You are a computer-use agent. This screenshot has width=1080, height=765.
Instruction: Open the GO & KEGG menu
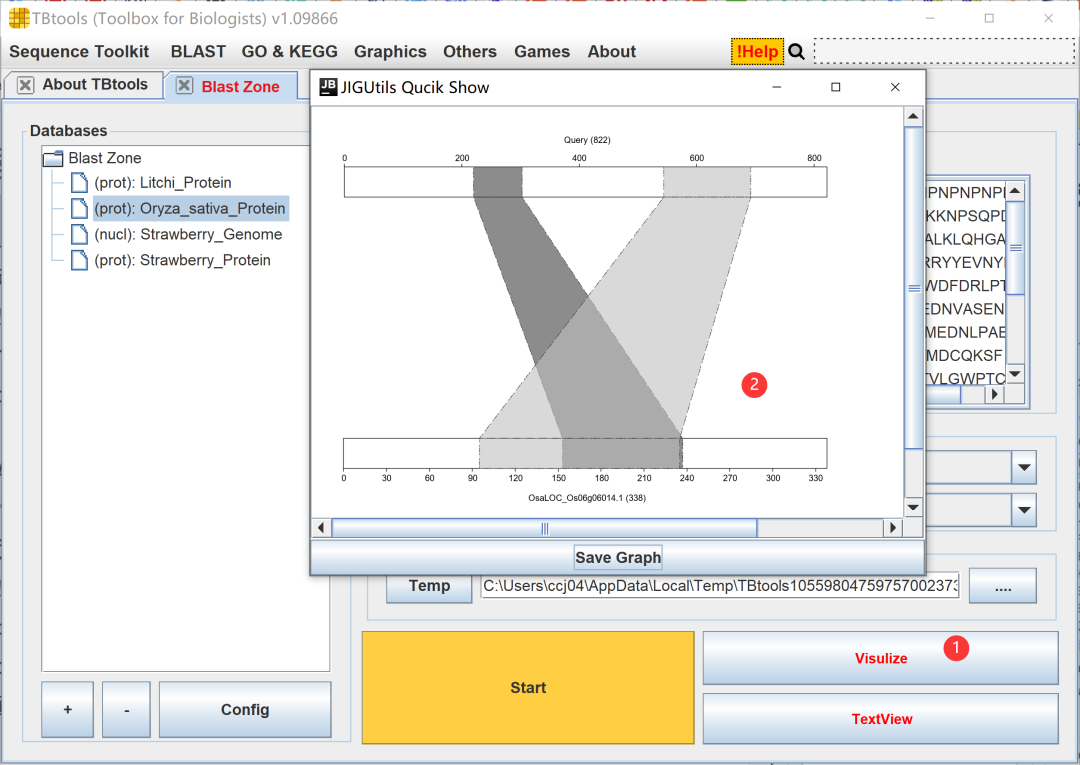289,52
